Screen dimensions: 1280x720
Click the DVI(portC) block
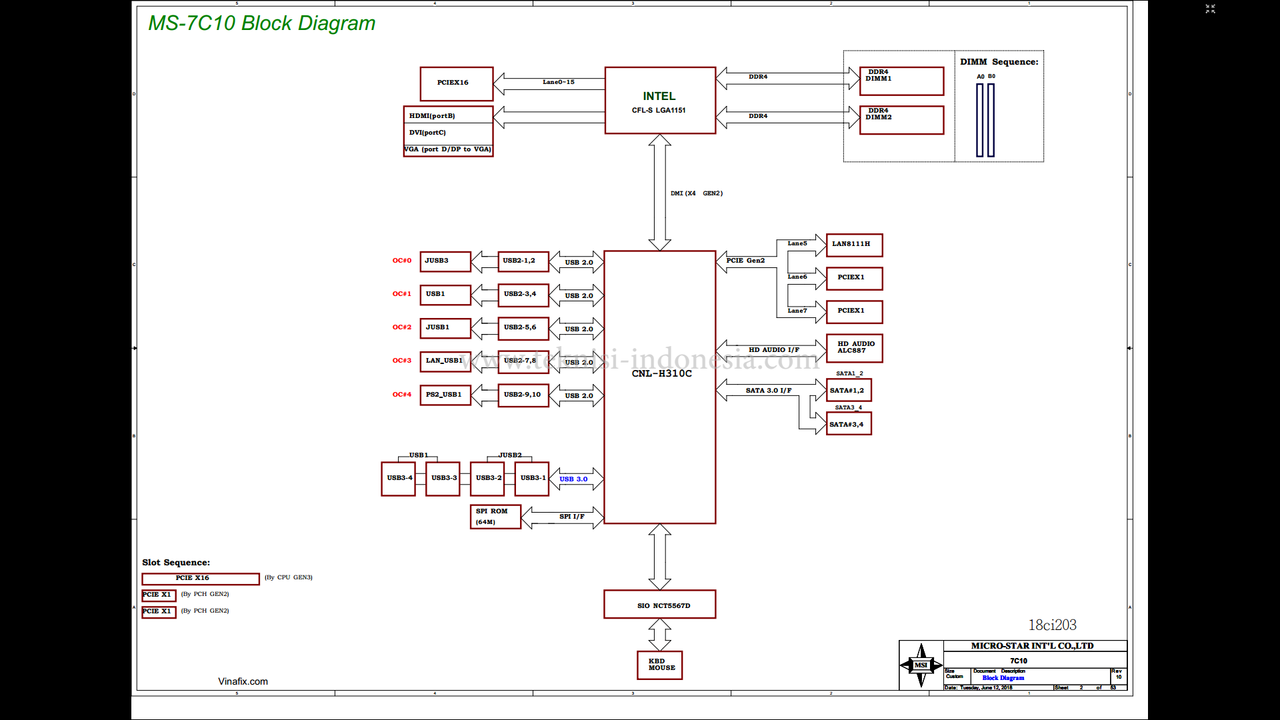point(448,132)
